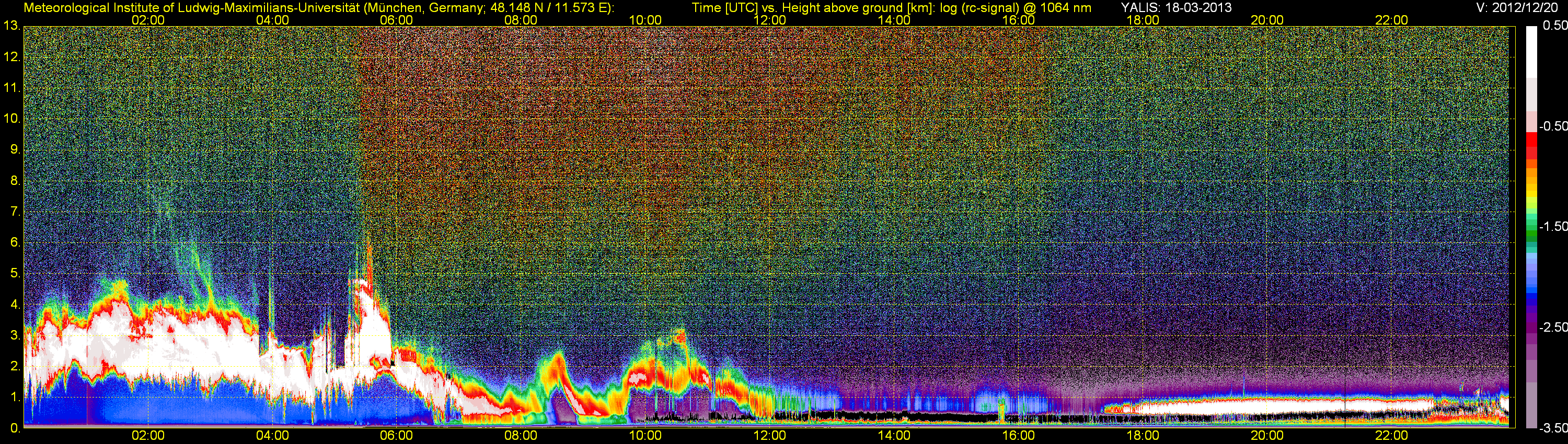Click the -1.50 value on the color scale

pos(1552,227)
